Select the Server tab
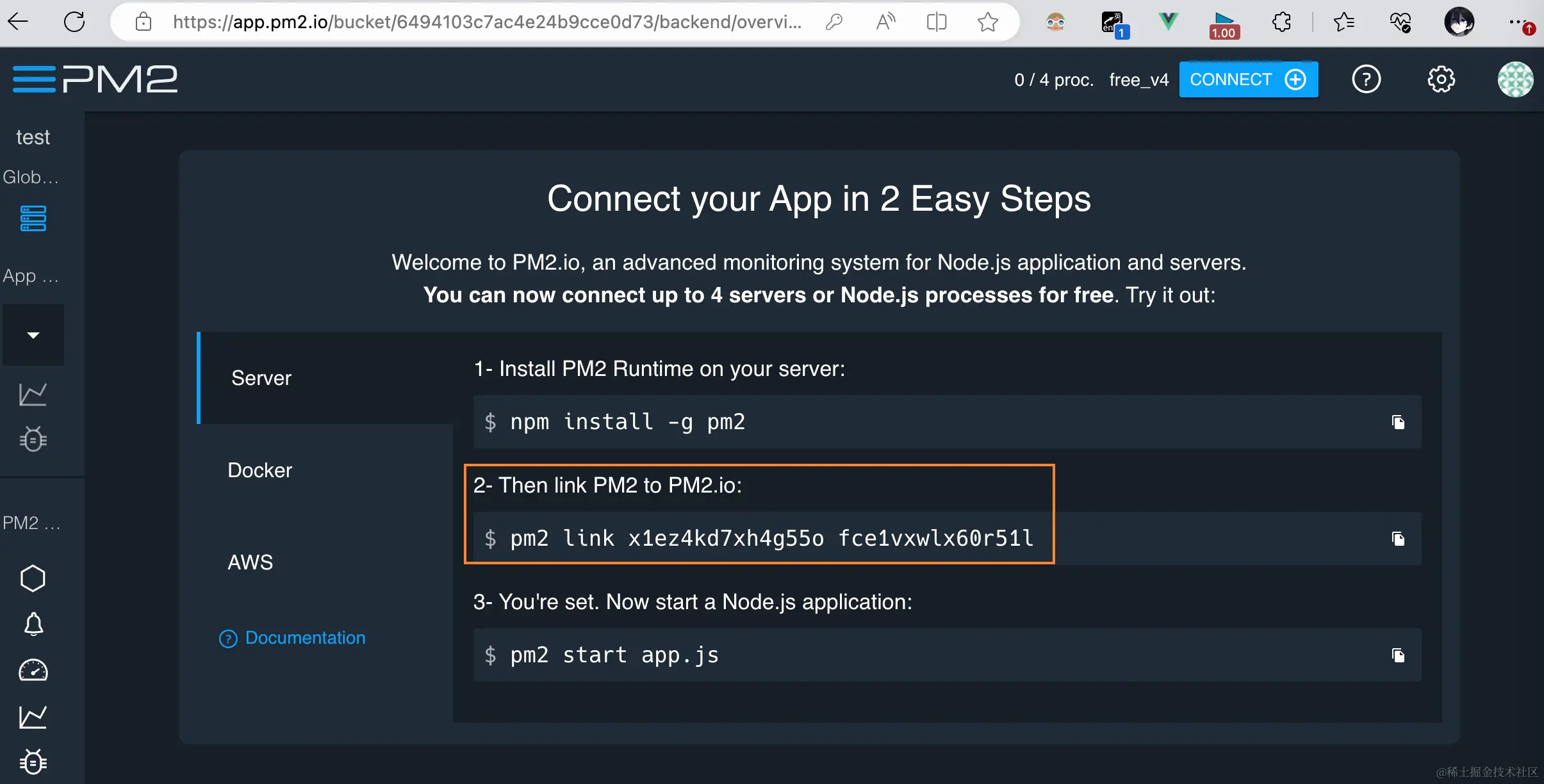The height and width of the screenshot is (784, 1544). [325, 378]
